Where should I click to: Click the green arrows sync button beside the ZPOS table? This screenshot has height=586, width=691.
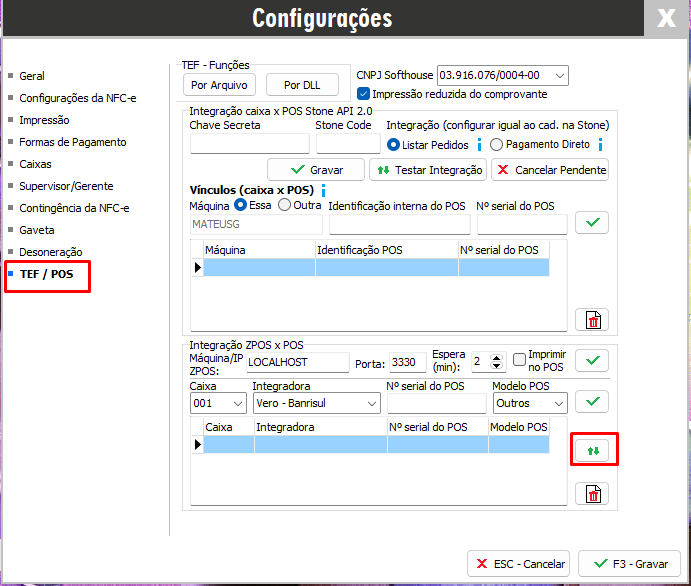[592, 450]
